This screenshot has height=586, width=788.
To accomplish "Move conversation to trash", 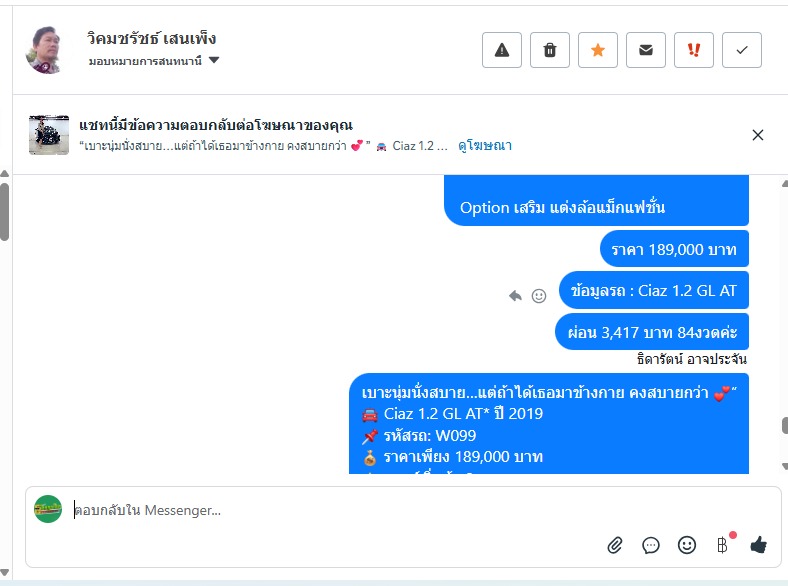I will (550, 50).
